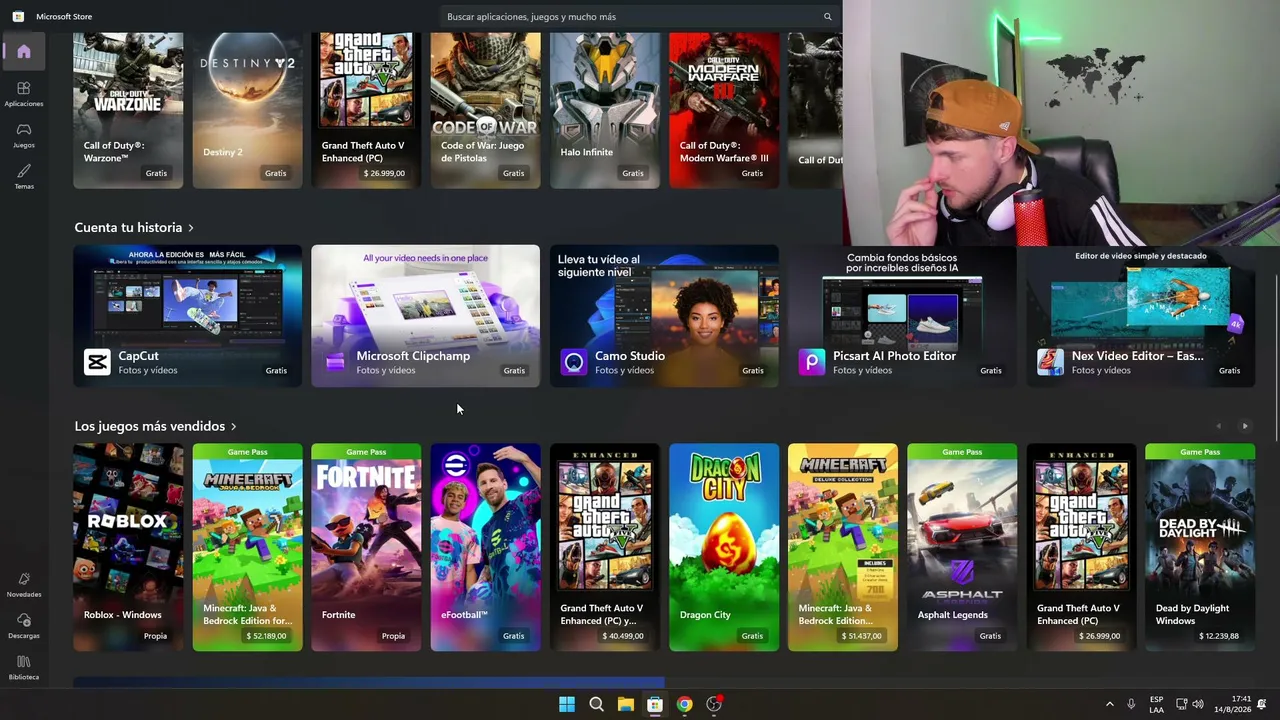Click the 'Nex Video Editor – Eas...' title text
This screenshot has width=1280, height=720.
coord(1137,356)
